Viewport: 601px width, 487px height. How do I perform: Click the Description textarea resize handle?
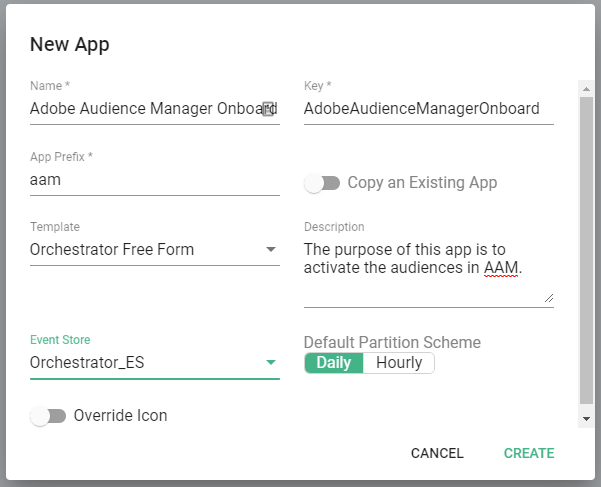pos(548,297)
